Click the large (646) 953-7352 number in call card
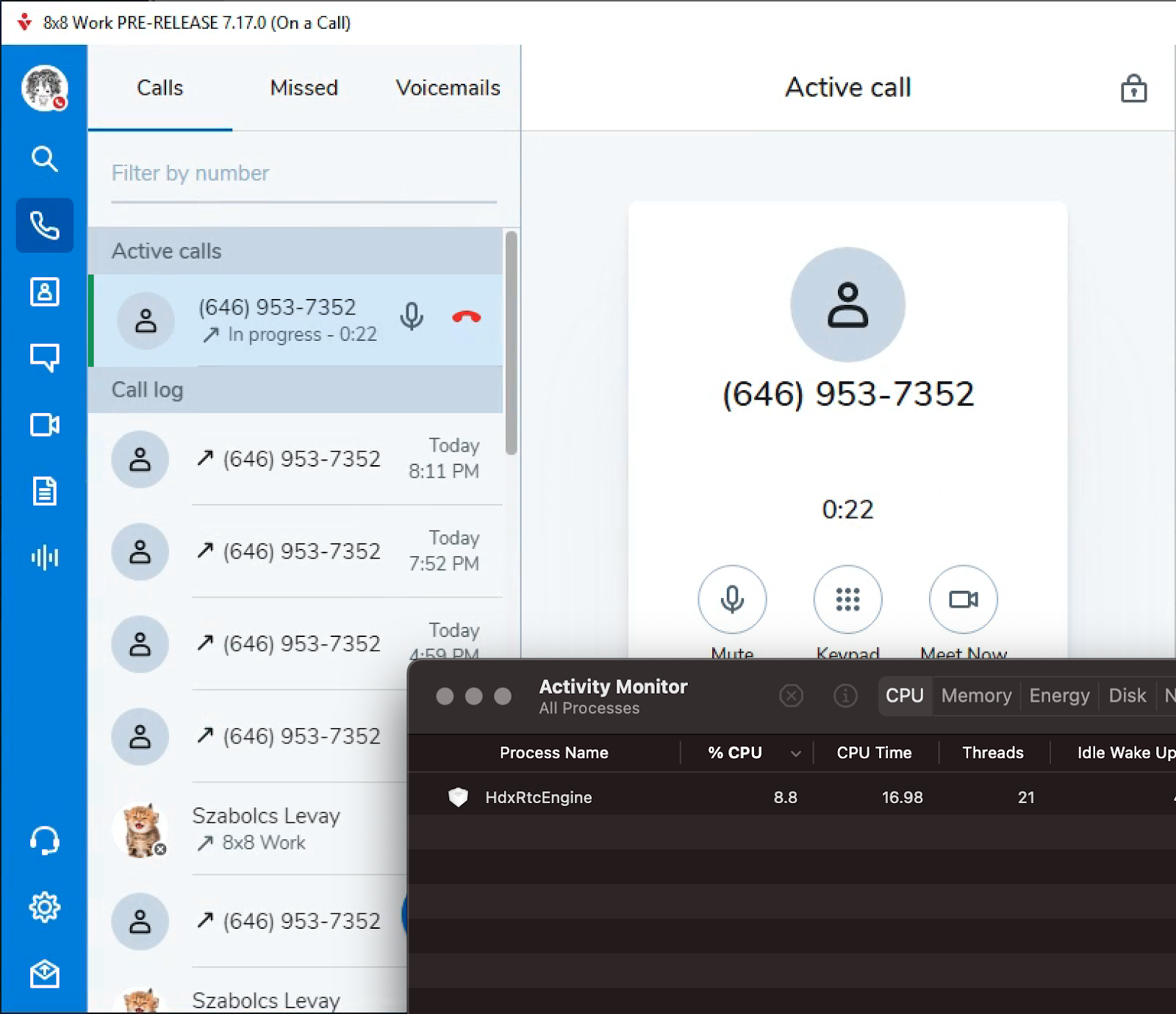Image resolution: width=1176 pixels, height=1014 pixels. (847, 395)
